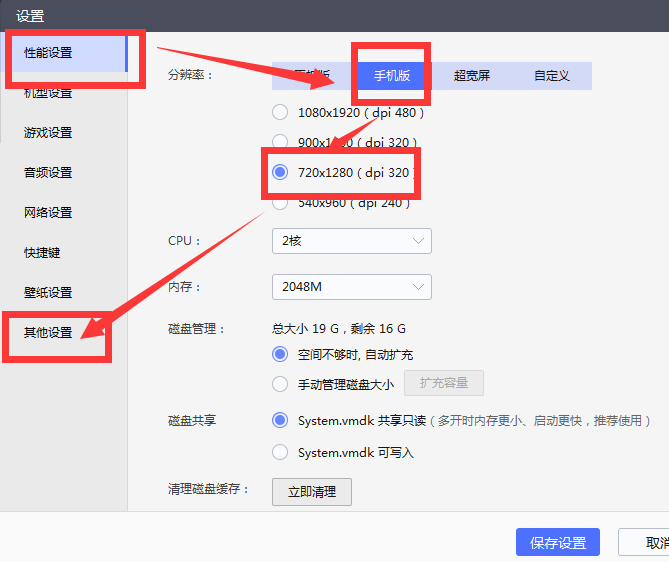The height and width of the screenshot is (562, 669).
Task: Expand the CPU cores dropdown
Action: pos(351,241)
